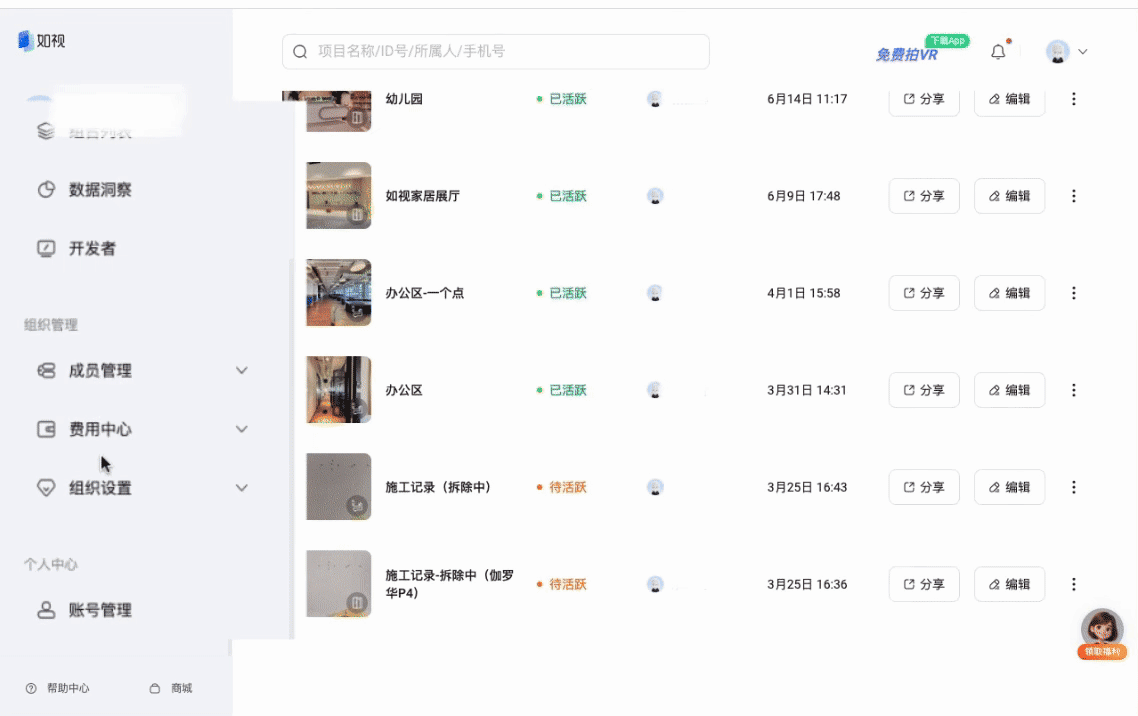Click 已活跃 status of 幼儿园 row
This screenshot has width=1138, height=716.
coord(561,99)
